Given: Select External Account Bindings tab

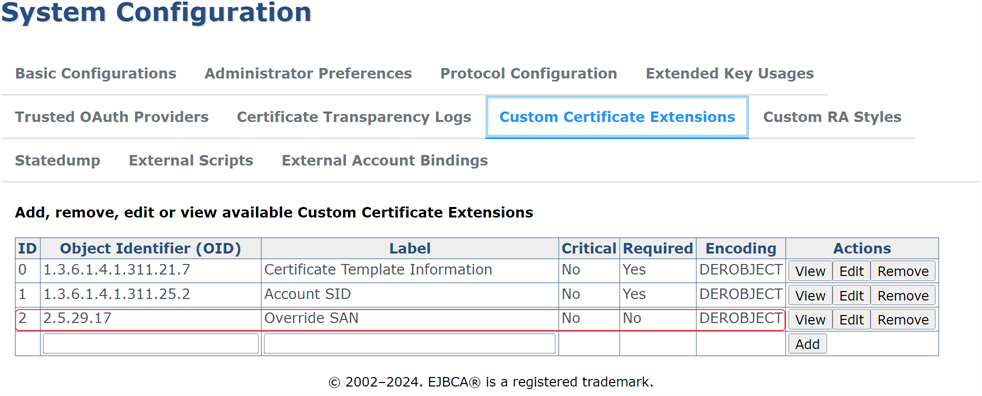Looking at the screenshot, I should pos(385,160).
